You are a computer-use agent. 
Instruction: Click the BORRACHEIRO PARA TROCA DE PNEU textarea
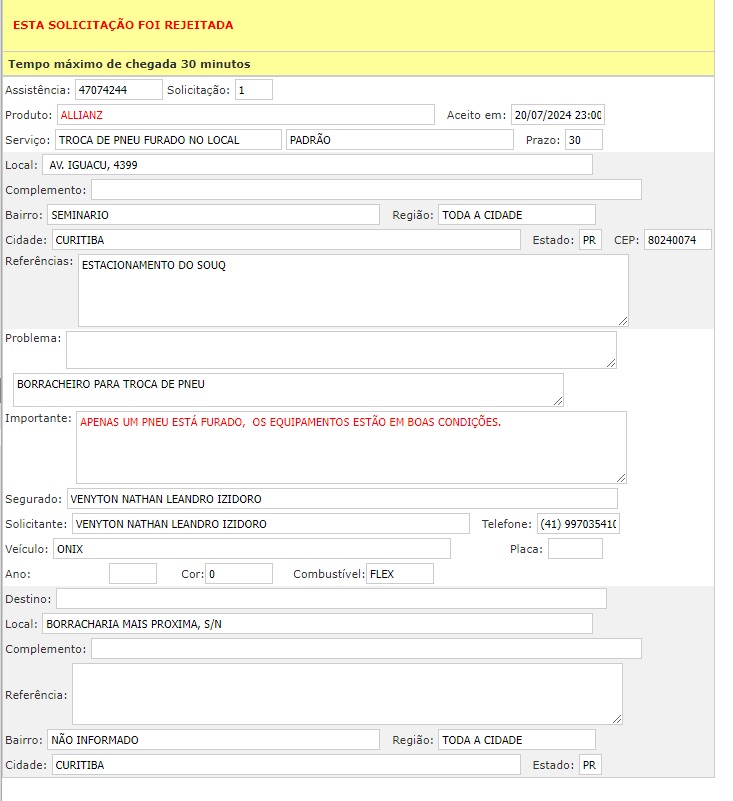pyautogui.click(x=288, y=390)
